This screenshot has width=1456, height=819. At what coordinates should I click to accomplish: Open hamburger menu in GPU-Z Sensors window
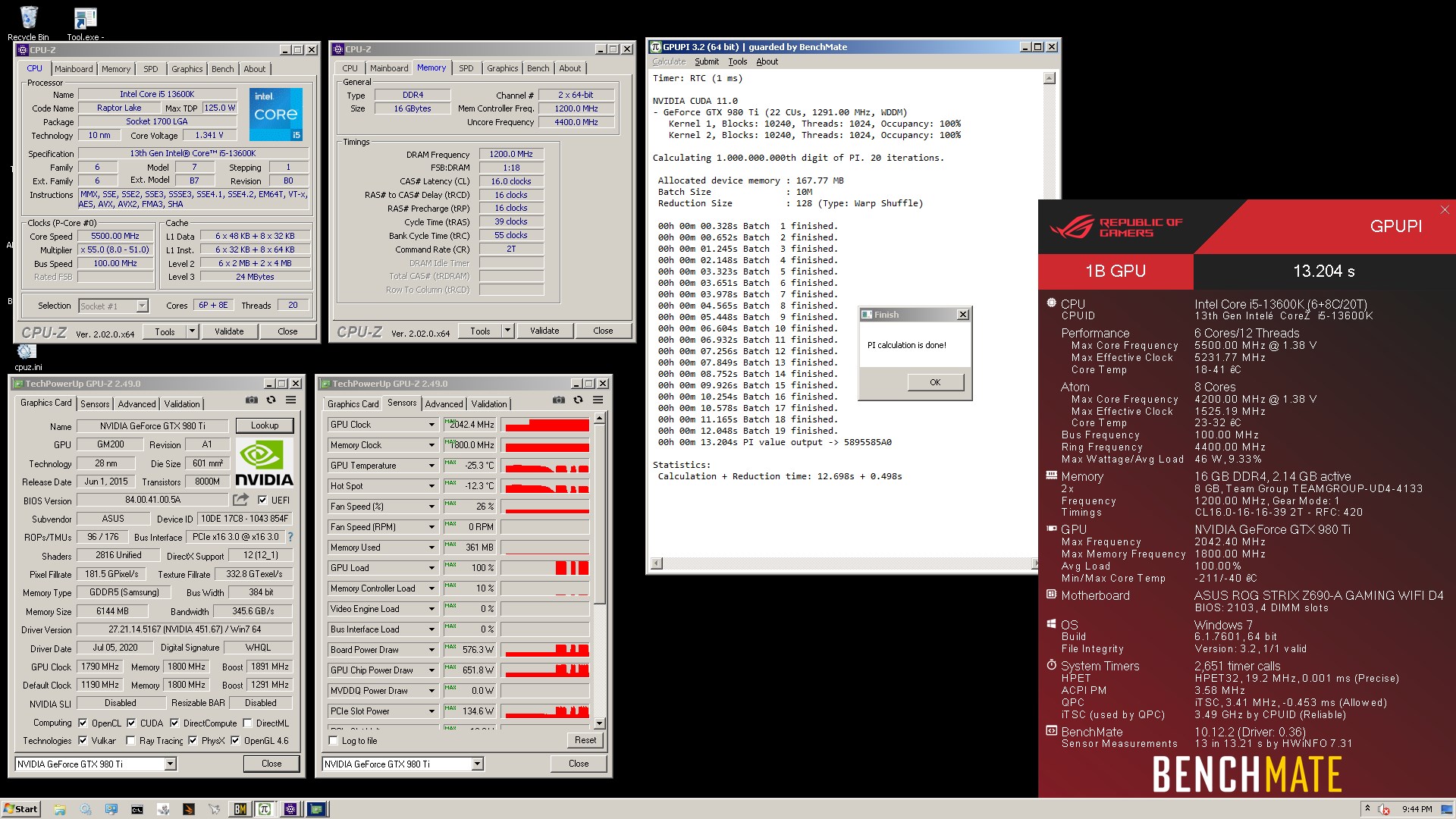[598, 400]
